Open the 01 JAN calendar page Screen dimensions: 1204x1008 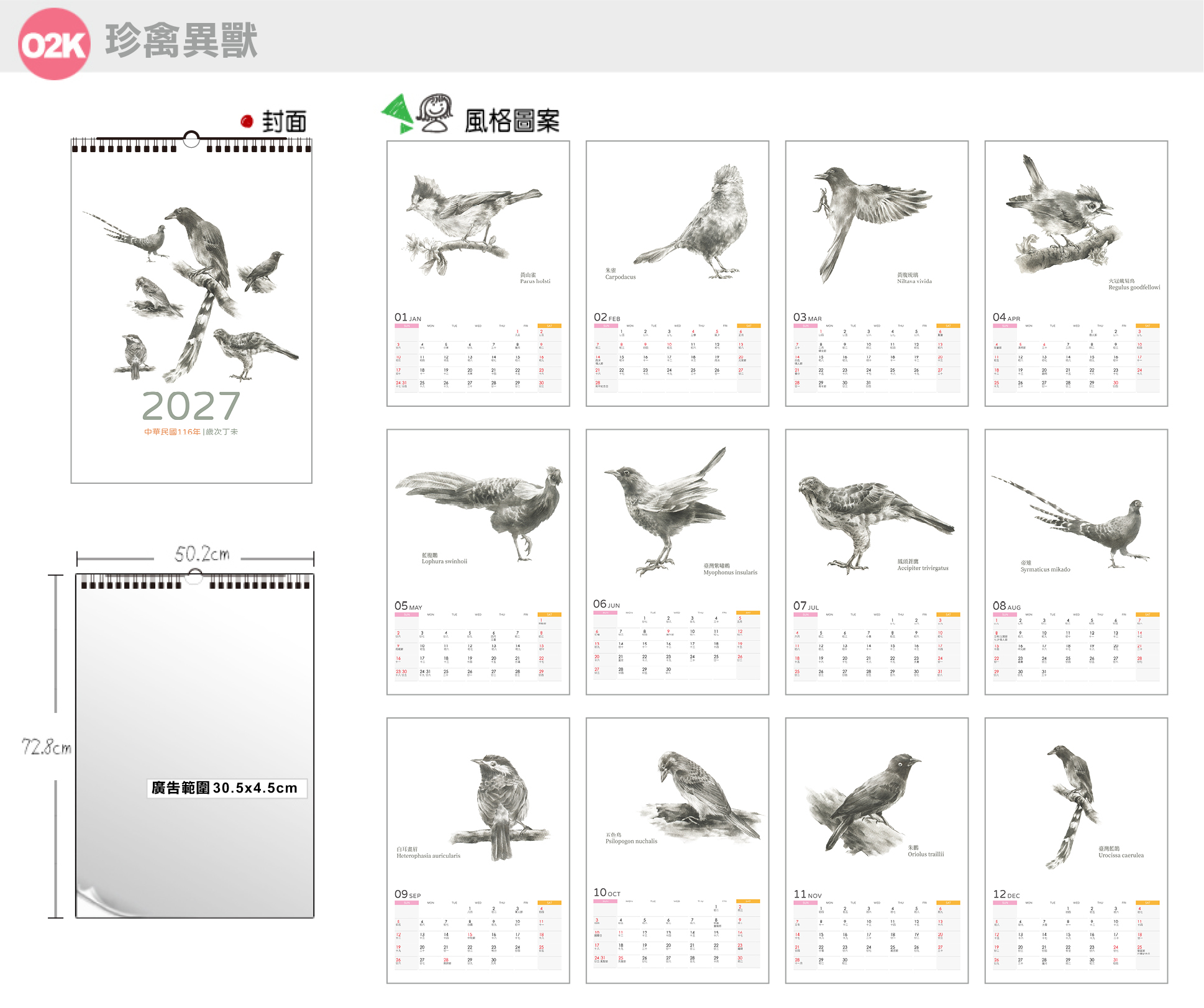click(478, 274)
